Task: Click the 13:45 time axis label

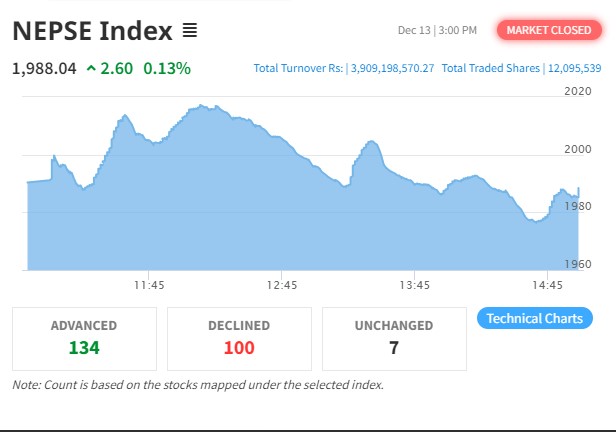Action: click(414, 285)
